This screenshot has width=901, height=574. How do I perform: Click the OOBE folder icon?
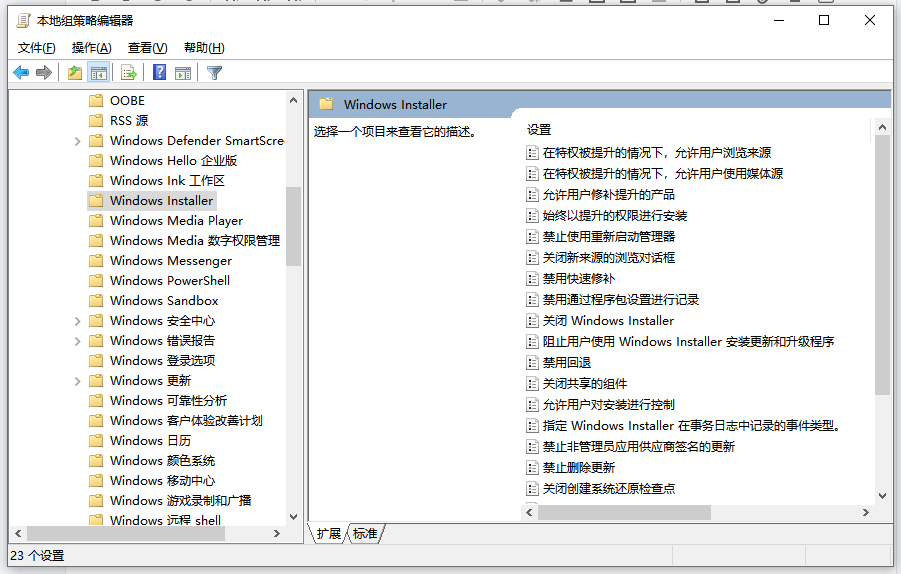click(96, 101)
